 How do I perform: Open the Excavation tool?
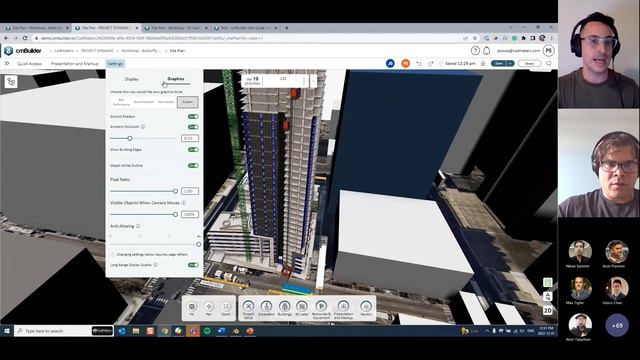pos(266,308)
